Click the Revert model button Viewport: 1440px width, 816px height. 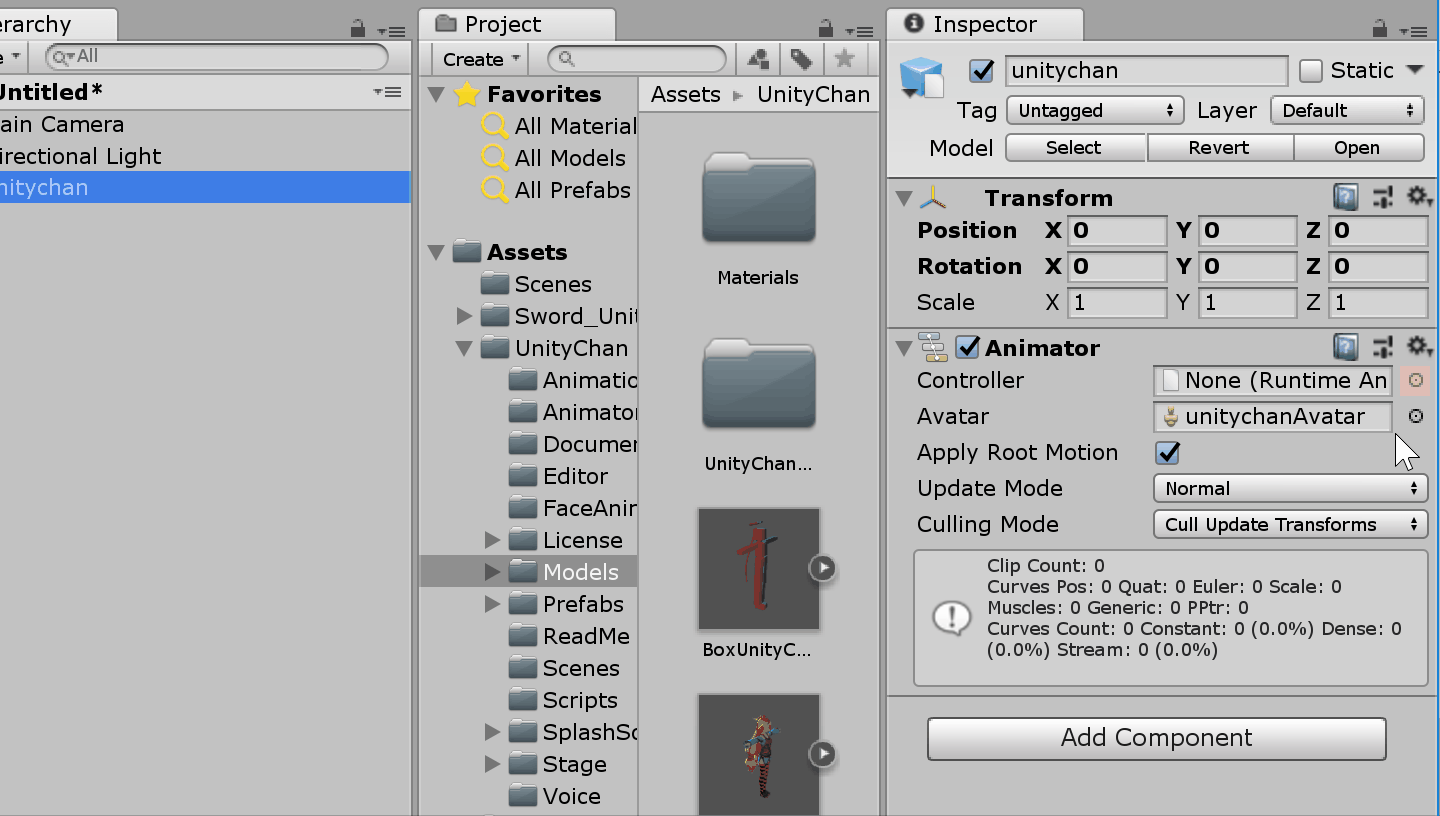(1218, 147)
